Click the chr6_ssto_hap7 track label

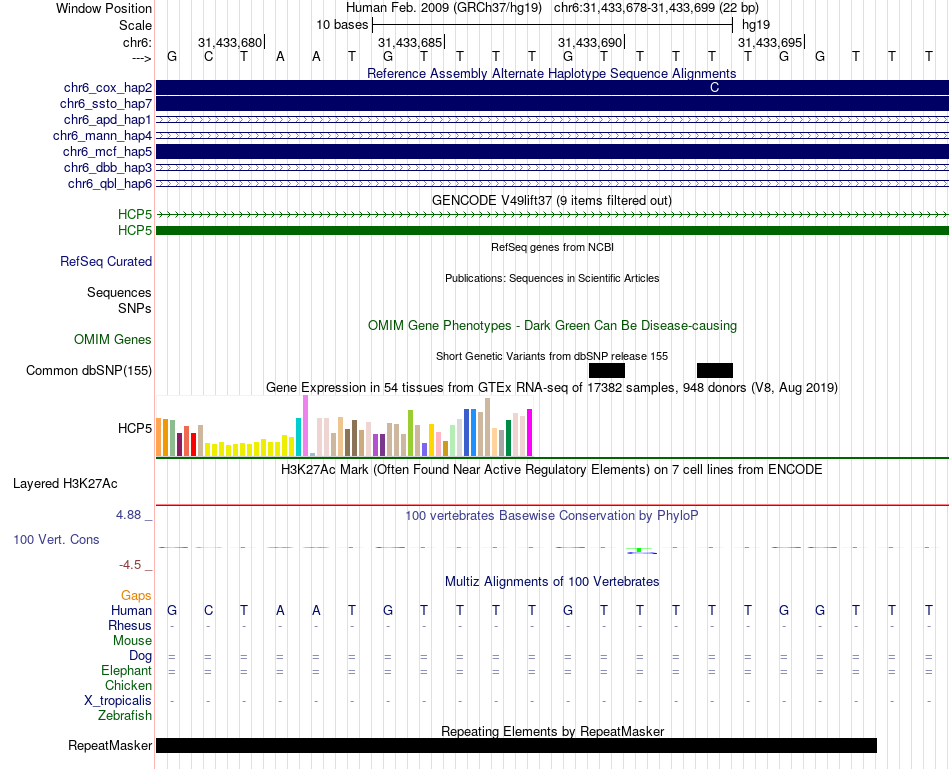[105, 104]
